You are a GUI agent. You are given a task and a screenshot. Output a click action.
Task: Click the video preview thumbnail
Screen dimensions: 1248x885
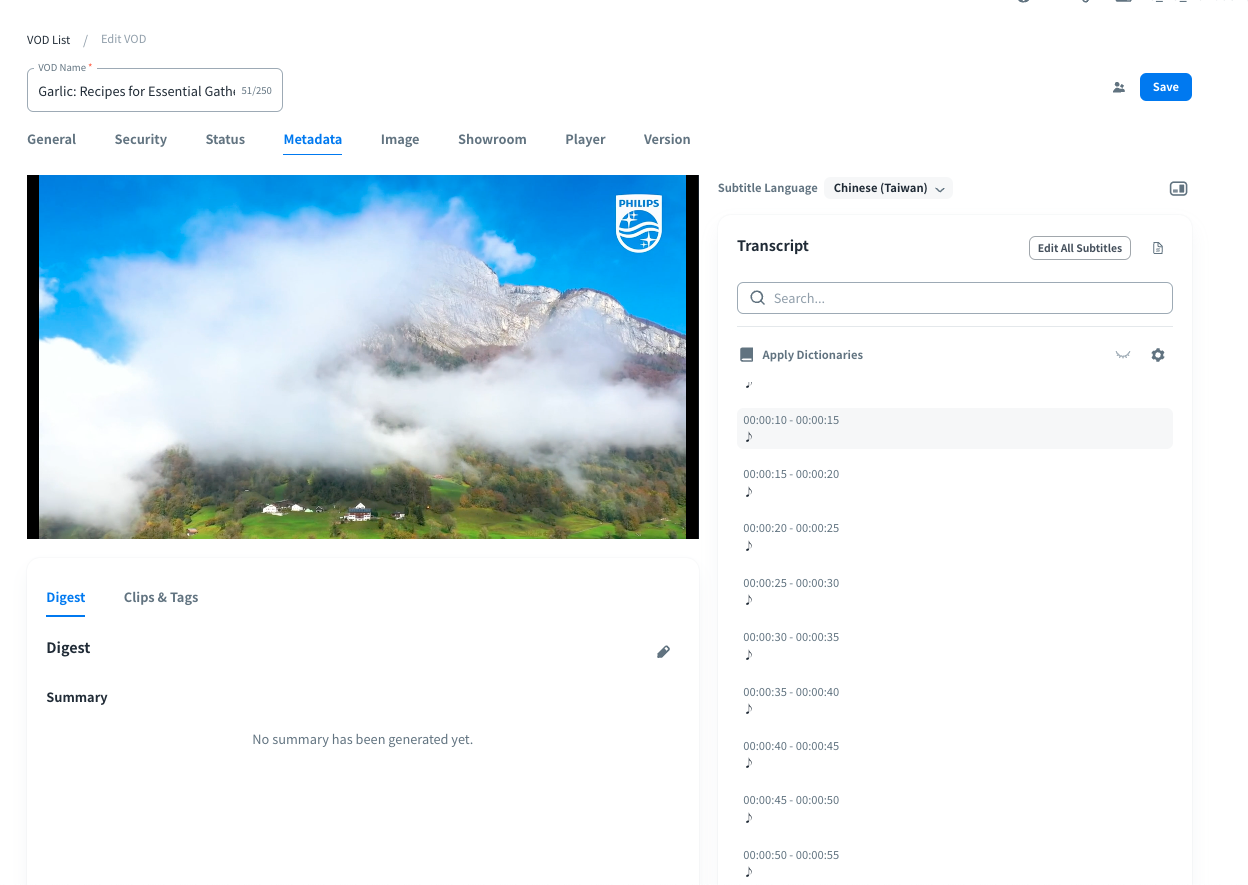pyautogui.click(x=362, y=357)
